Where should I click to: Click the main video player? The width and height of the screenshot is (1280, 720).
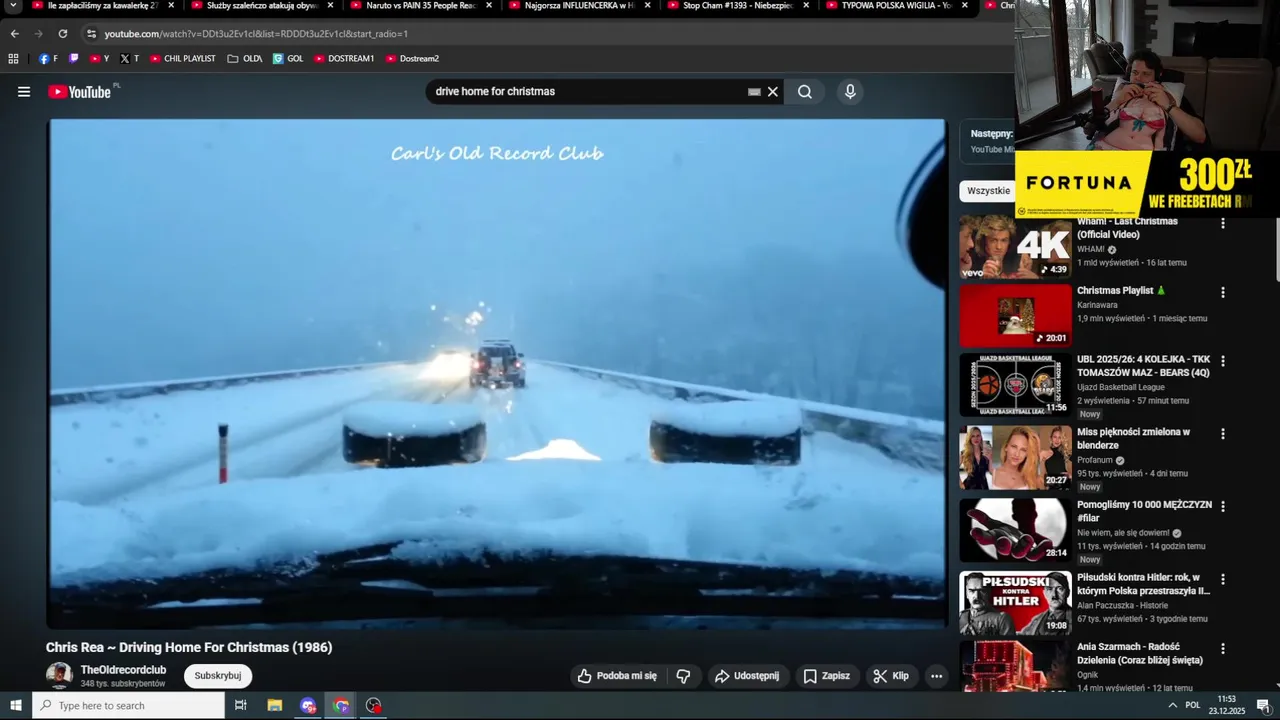(x=497, y=373)
